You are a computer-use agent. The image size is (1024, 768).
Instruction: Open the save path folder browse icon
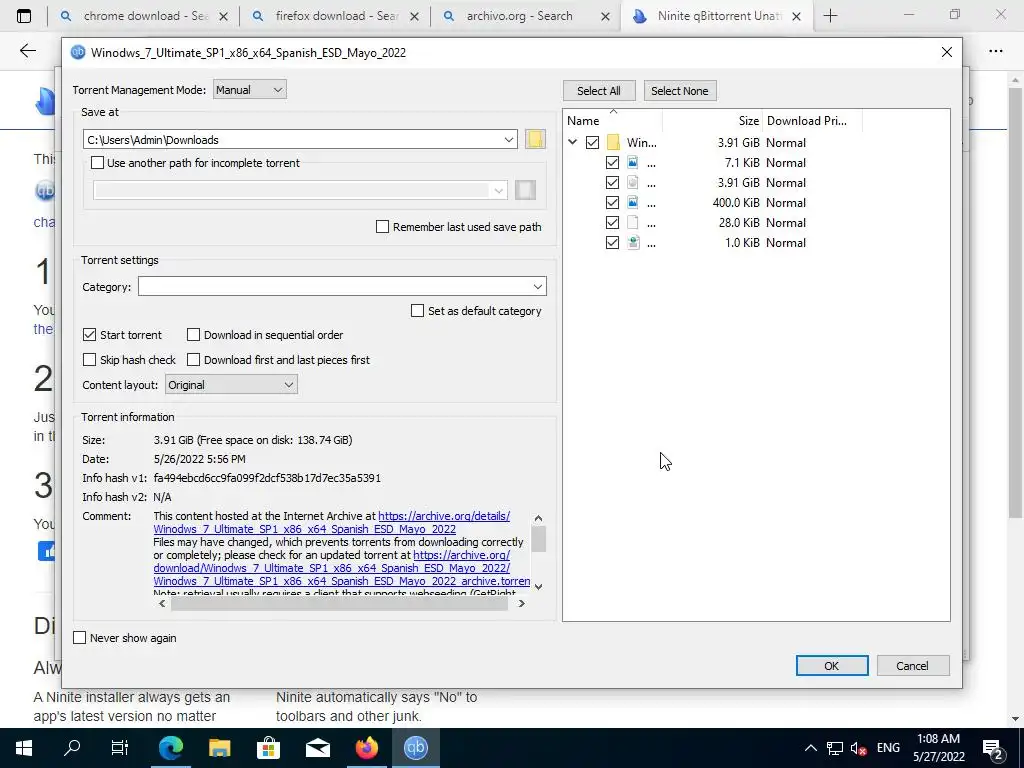pos(535,139)
